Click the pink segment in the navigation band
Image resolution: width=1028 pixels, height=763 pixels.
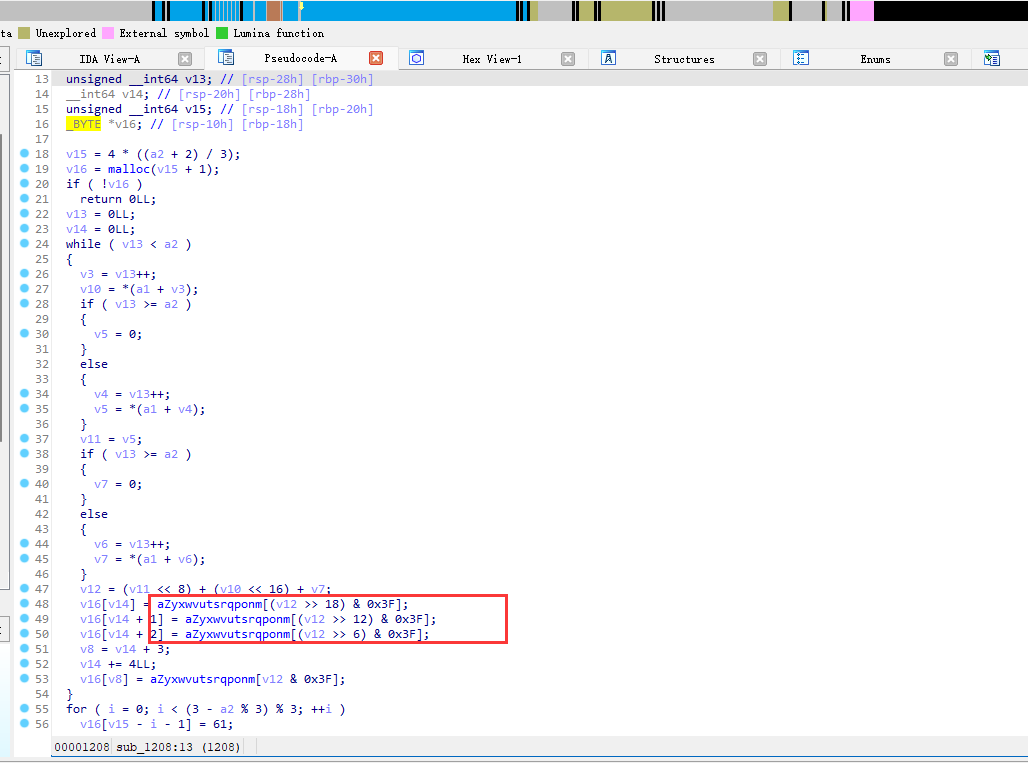[862, 10]
